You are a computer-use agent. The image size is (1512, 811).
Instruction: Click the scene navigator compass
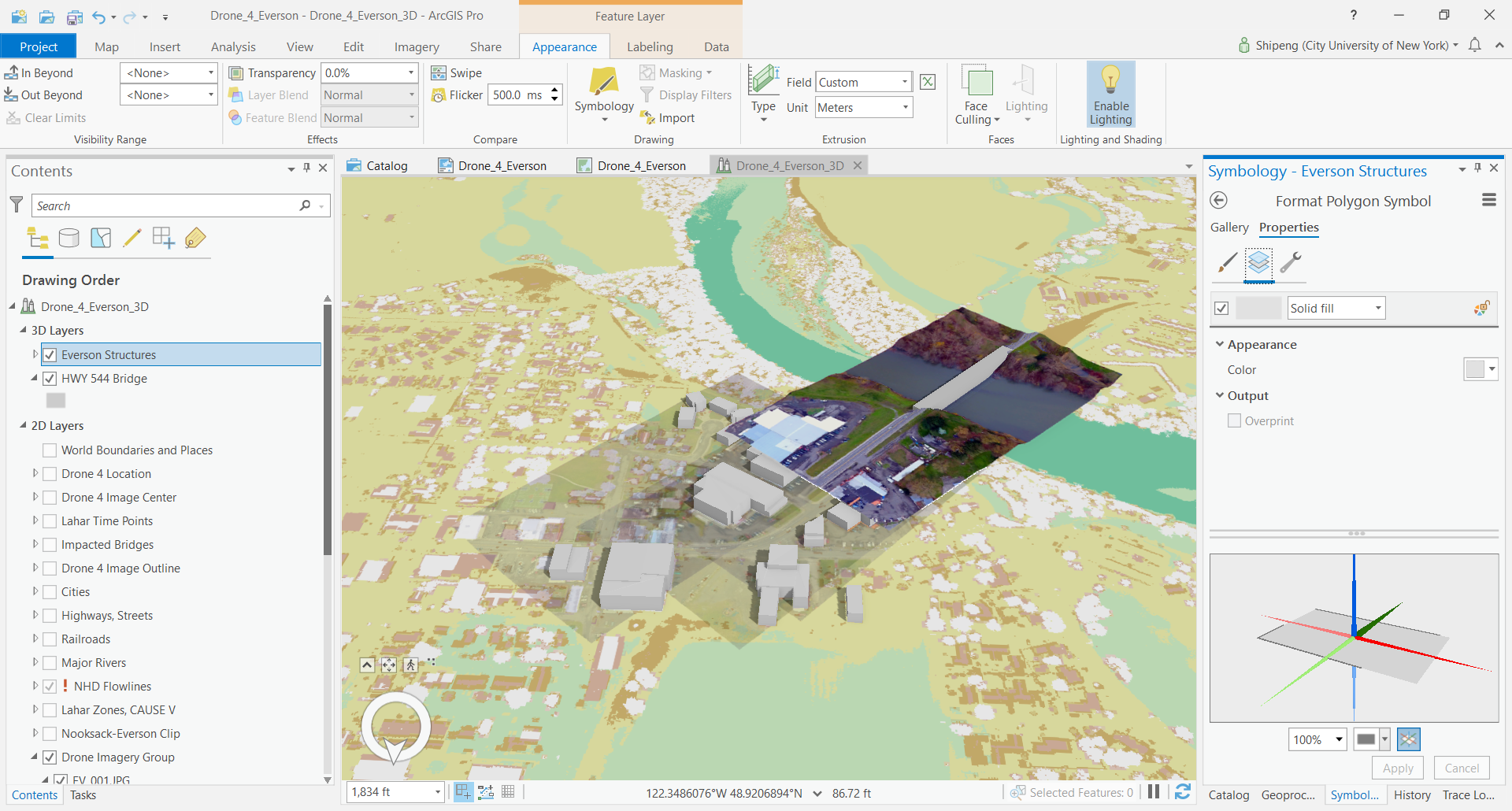396,727
